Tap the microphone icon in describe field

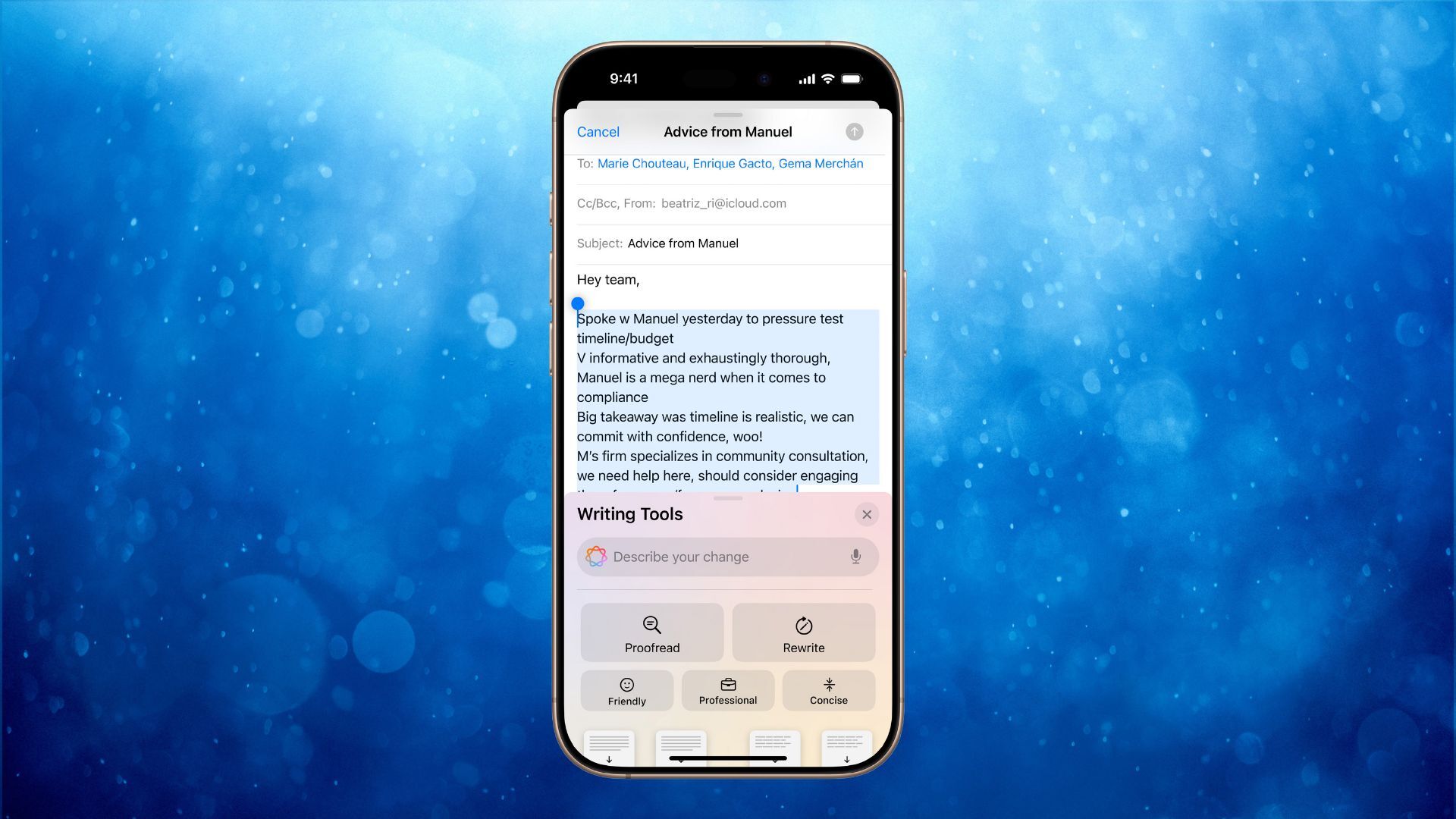tap(854, 557)
